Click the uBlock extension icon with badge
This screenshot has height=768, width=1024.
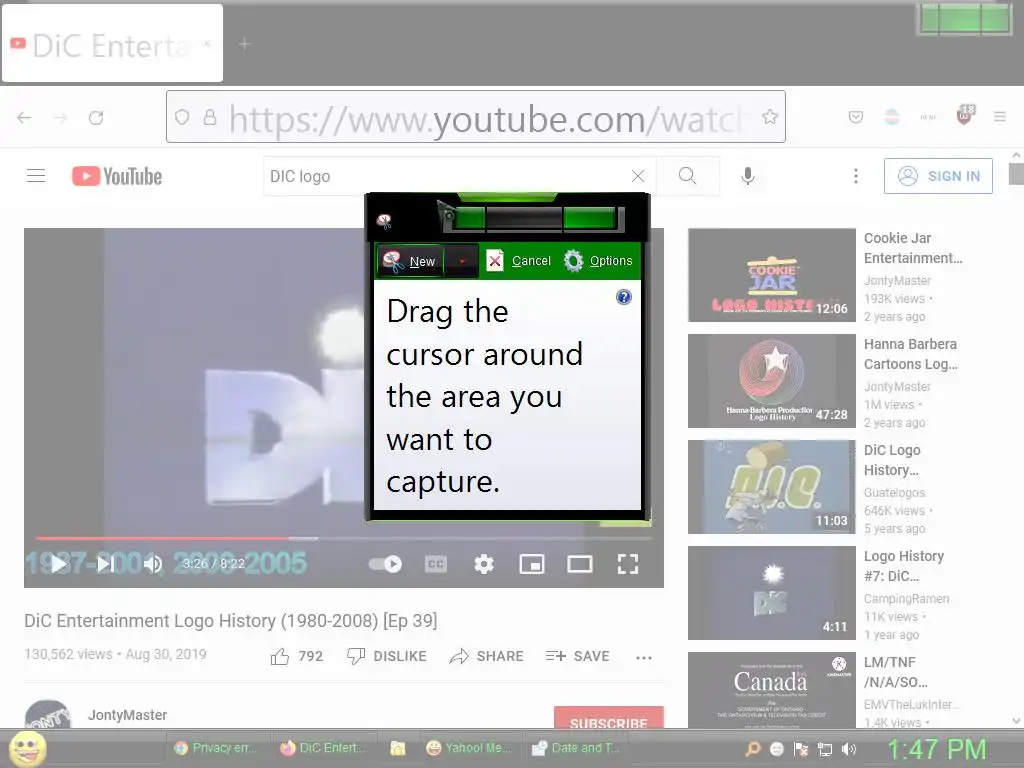965,115
